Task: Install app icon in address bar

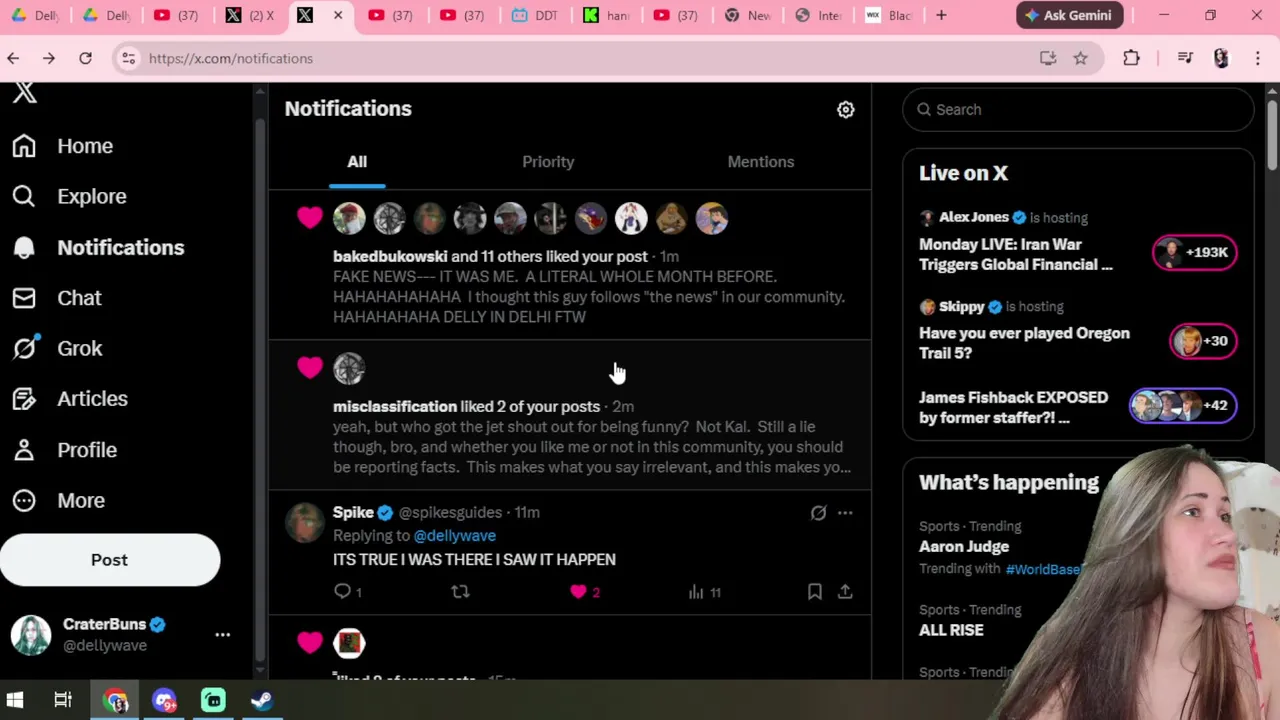Action: [1048, 58]
